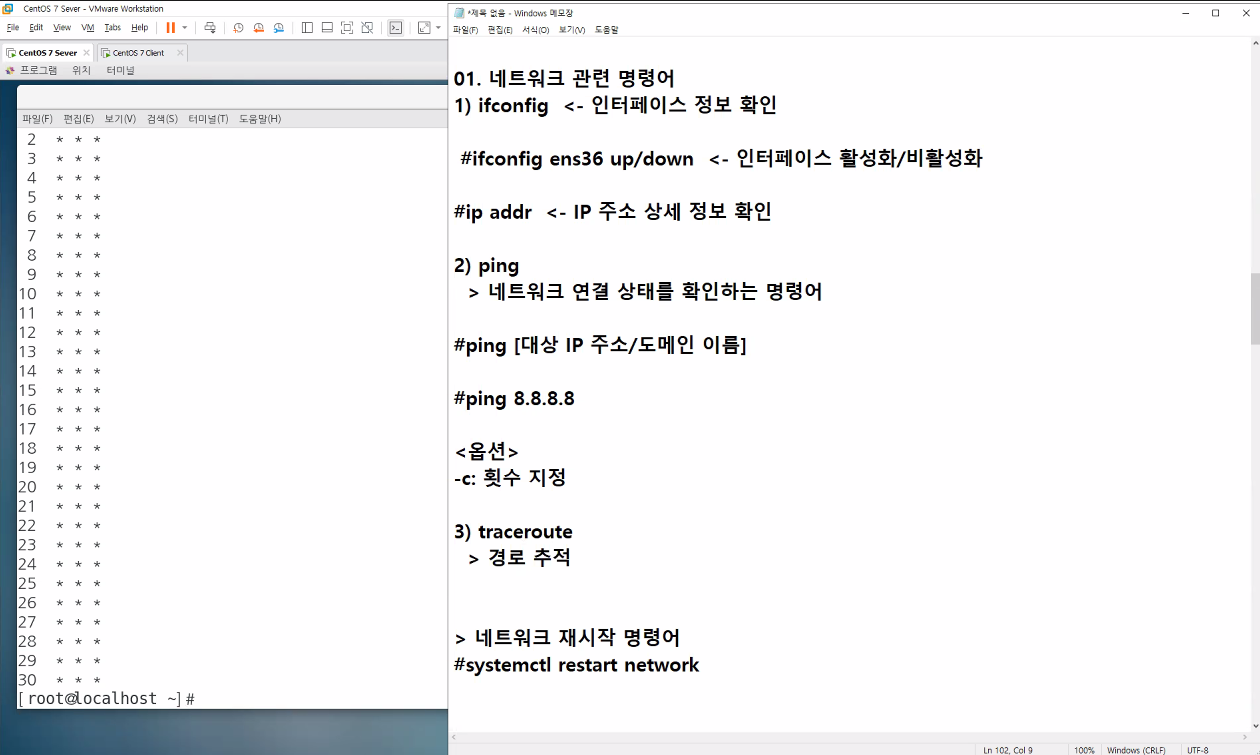Open the stretch guest dropdown arrow
This screenshot has width=1260, height=755.
438,28
